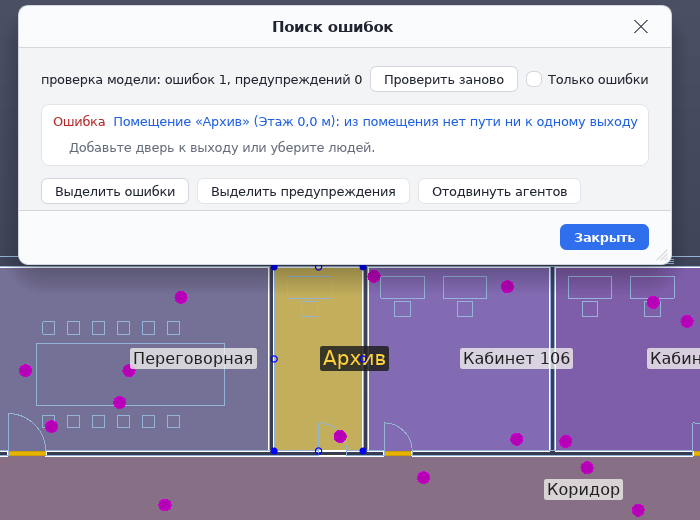Click «Отодвинуть агентов» button

tap(499, 191)
